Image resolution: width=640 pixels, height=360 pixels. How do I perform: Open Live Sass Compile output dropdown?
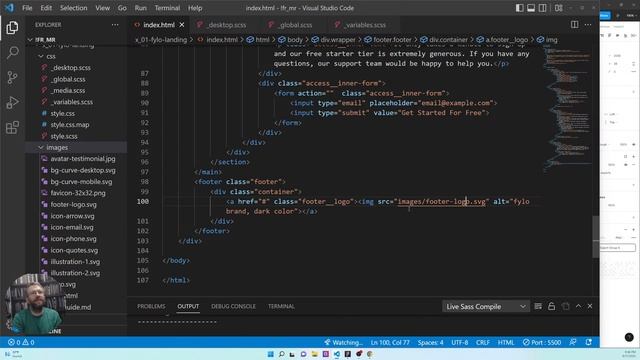coord(485,307)
